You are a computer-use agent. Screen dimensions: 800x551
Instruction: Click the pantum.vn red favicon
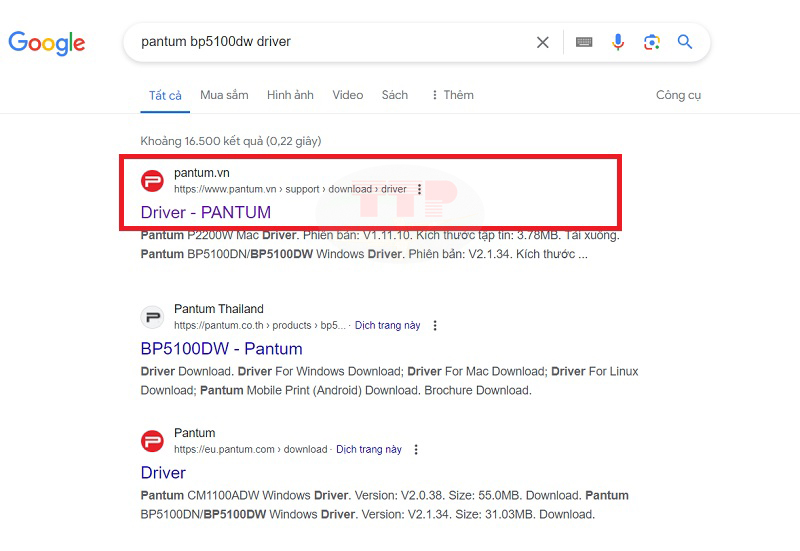click(x=152, y=181)
